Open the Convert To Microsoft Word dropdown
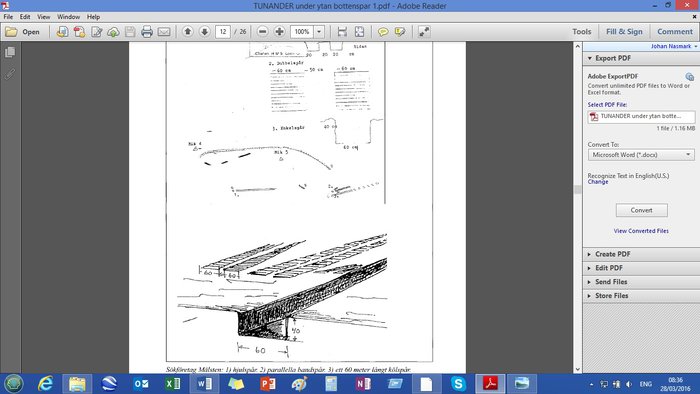This screenshot has width=700, height=394. (641, 155)
